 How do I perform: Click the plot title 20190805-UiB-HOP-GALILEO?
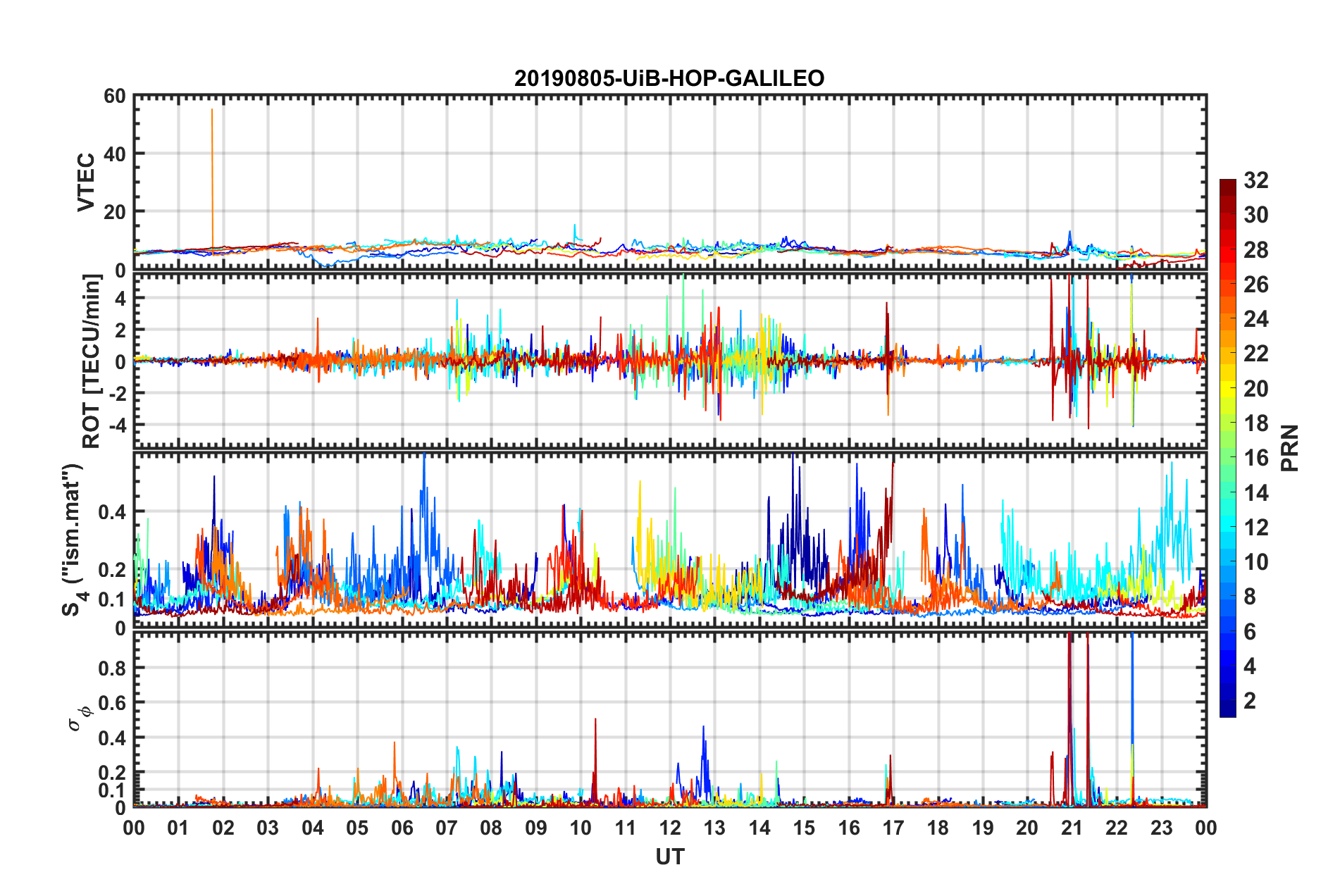tap(669, 78)
